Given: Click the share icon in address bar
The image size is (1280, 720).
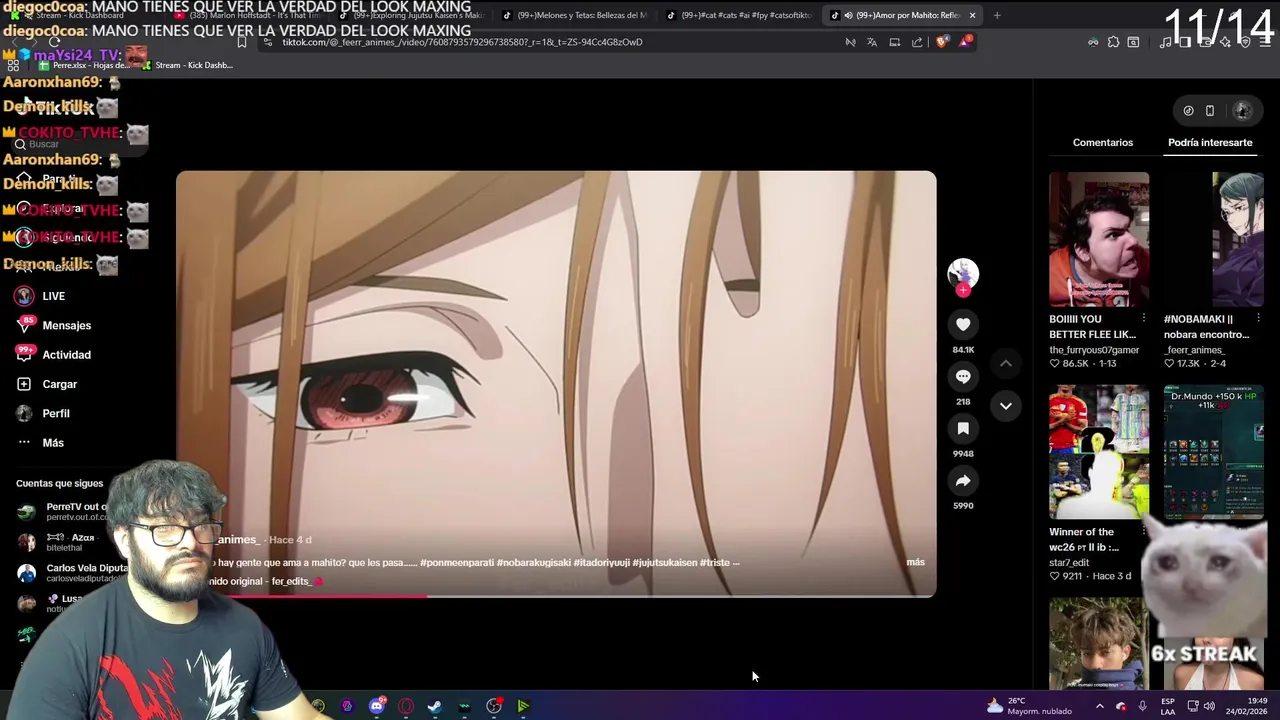Looking at the screenshot, I should (917, 42).
